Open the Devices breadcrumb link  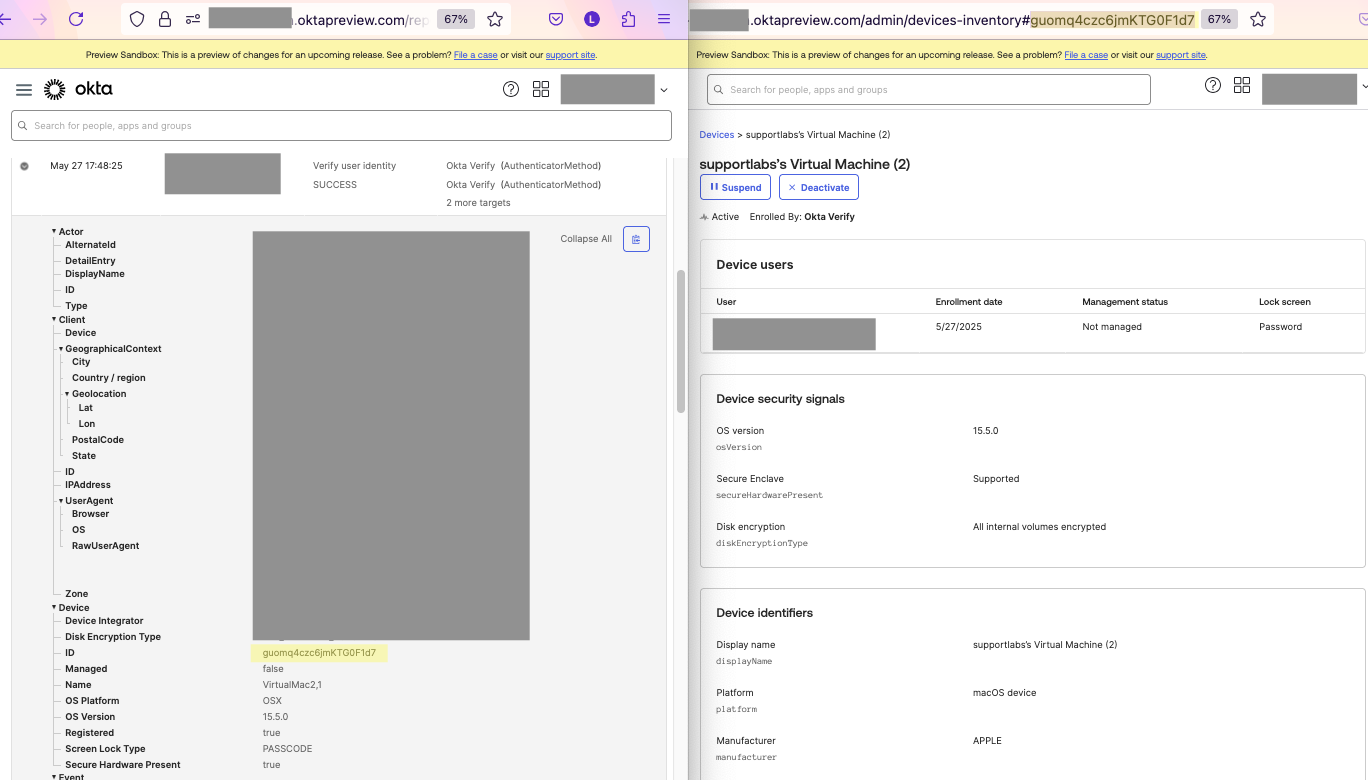pos(716,134)
